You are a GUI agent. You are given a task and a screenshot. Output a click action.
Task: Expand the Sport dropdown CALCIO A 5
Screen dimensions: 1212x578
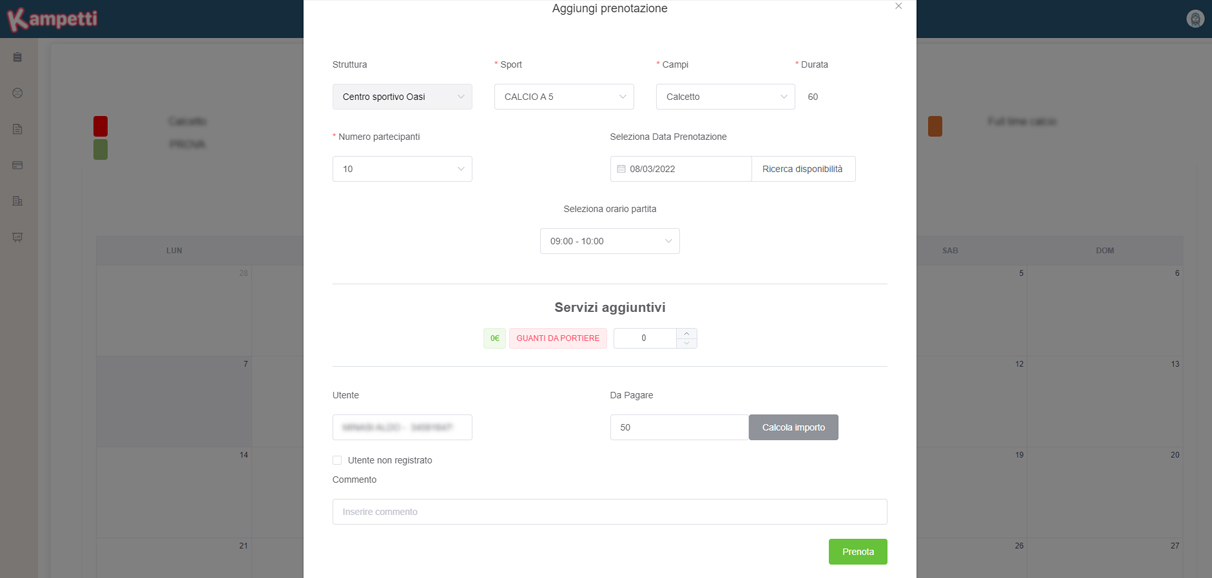coord(564,97)
